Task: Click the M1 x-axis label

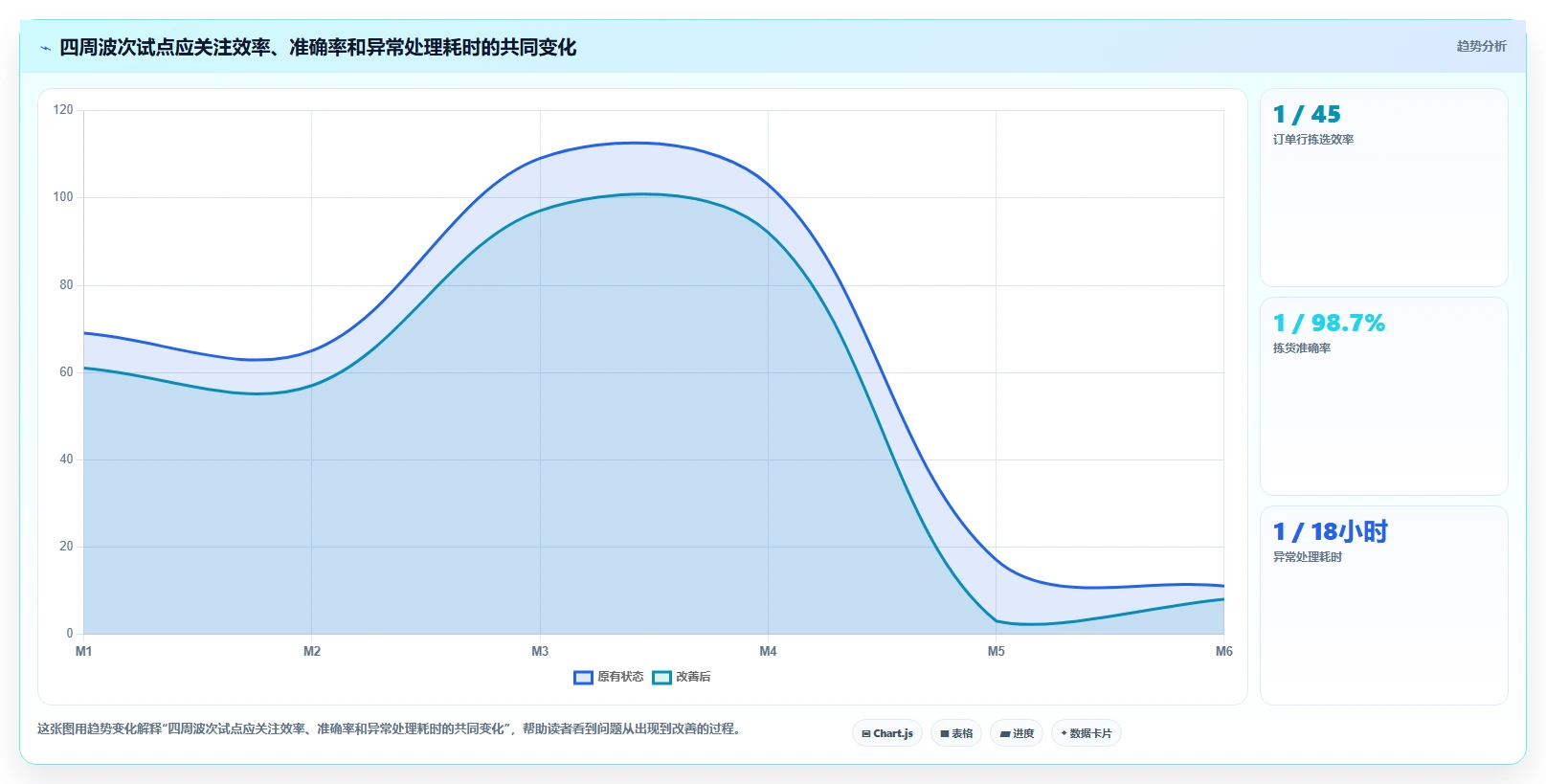Action: (x=84, y=651)
